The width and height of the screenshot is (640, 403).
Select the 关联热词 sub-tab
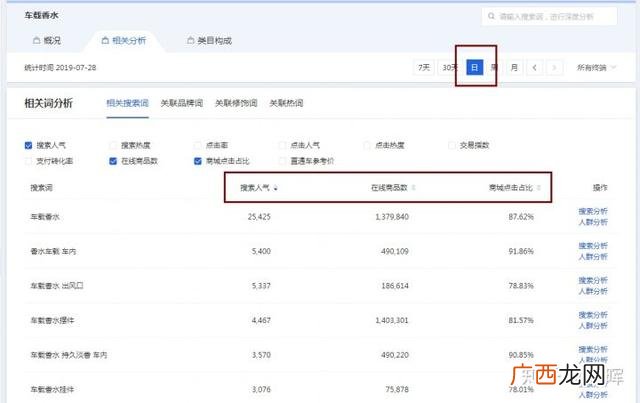point(286,103)
